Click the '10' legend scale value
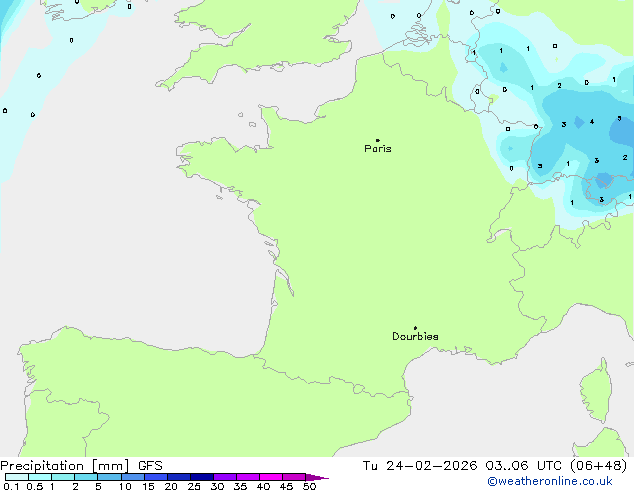The width and height of the screenshot is (634, 490). pos(125,486)
